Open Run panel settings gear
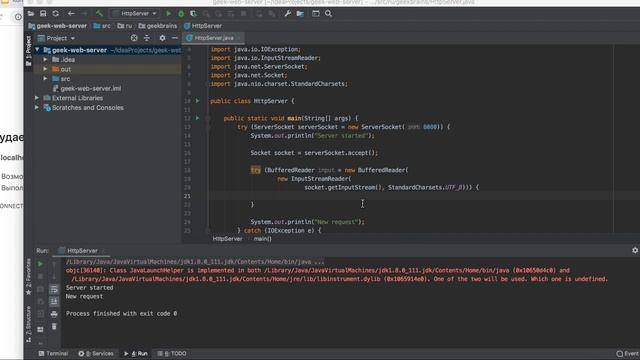The image size is (640, 360). point(635,250)
